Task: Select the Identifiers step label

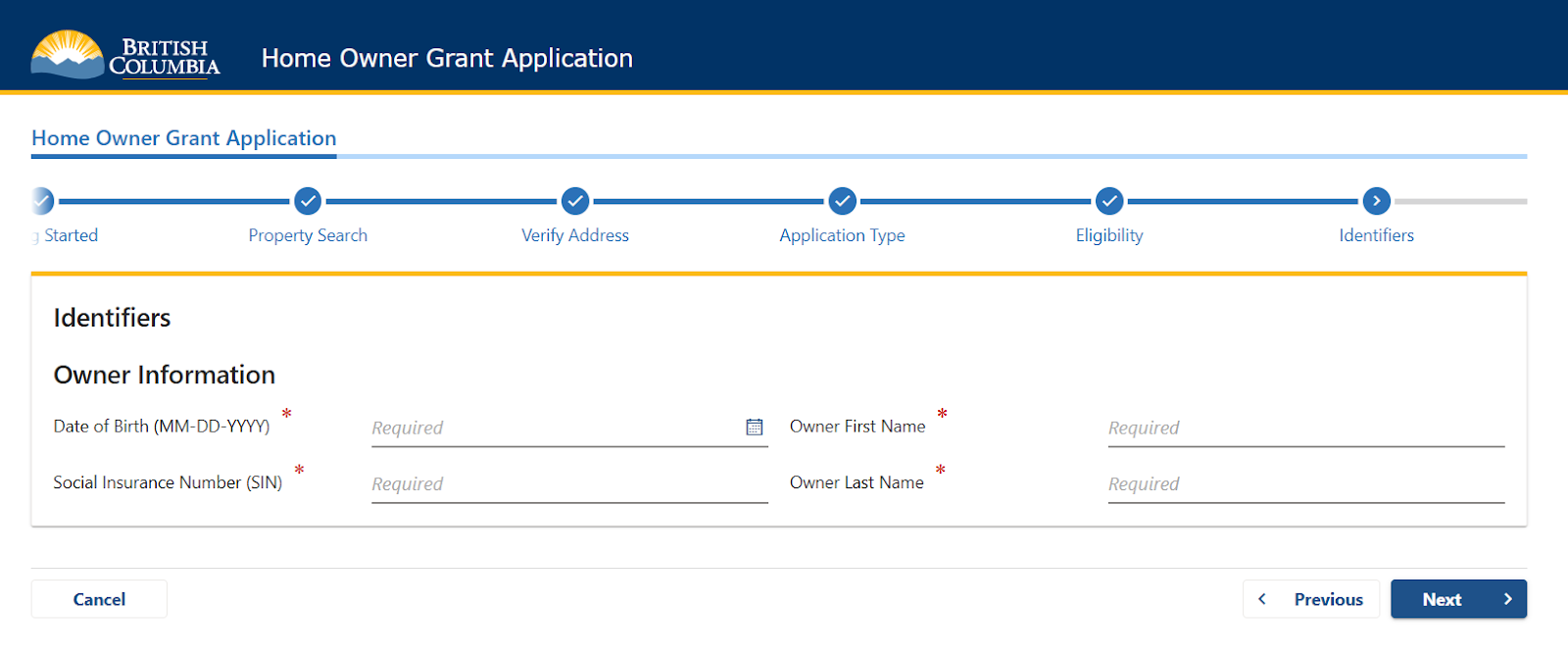Action: pos(1376,235)
